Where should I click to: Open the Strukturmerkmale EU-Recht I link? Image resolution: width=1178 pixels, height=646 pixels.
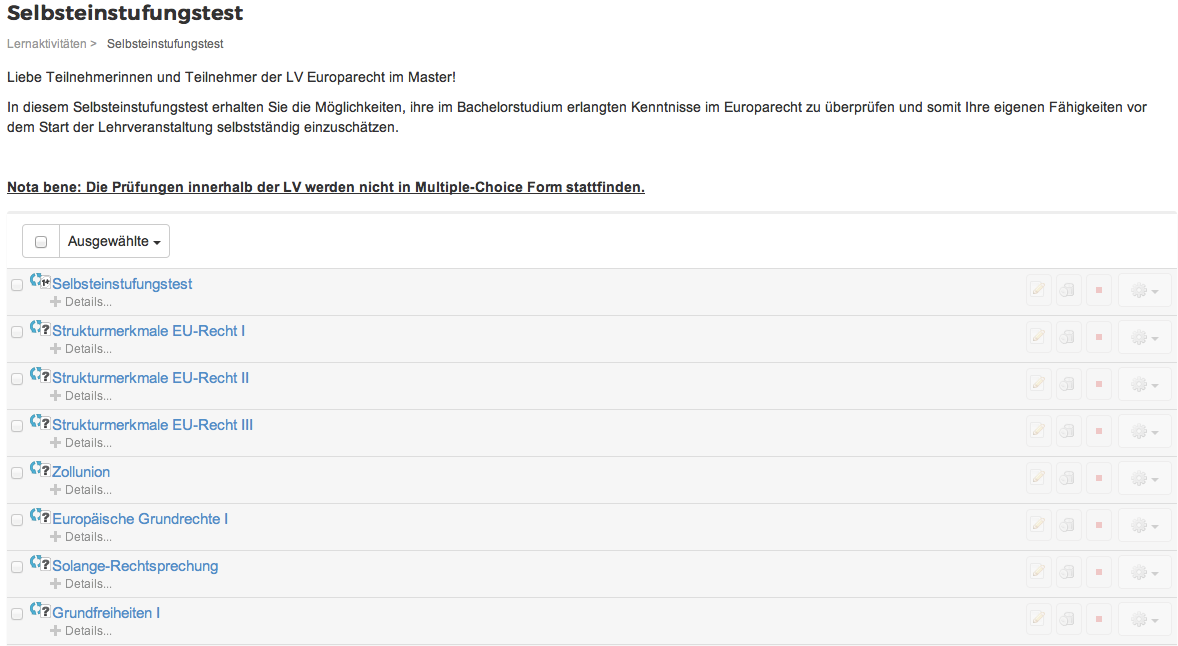point(148,331)
